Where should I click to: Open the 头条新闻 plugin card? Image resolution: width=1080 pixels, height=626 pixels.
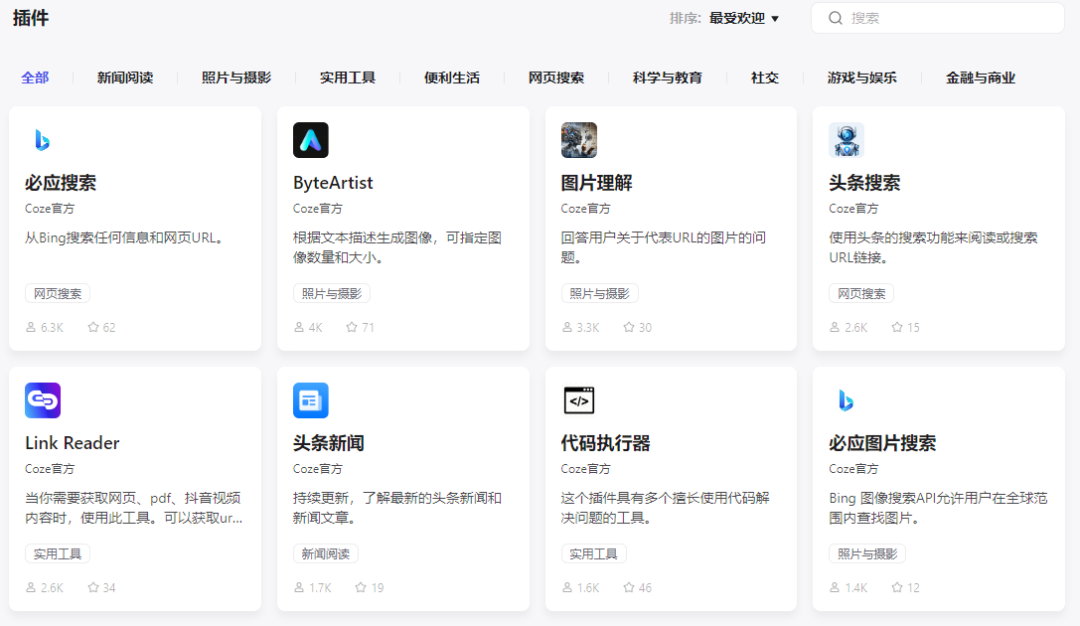403,488
